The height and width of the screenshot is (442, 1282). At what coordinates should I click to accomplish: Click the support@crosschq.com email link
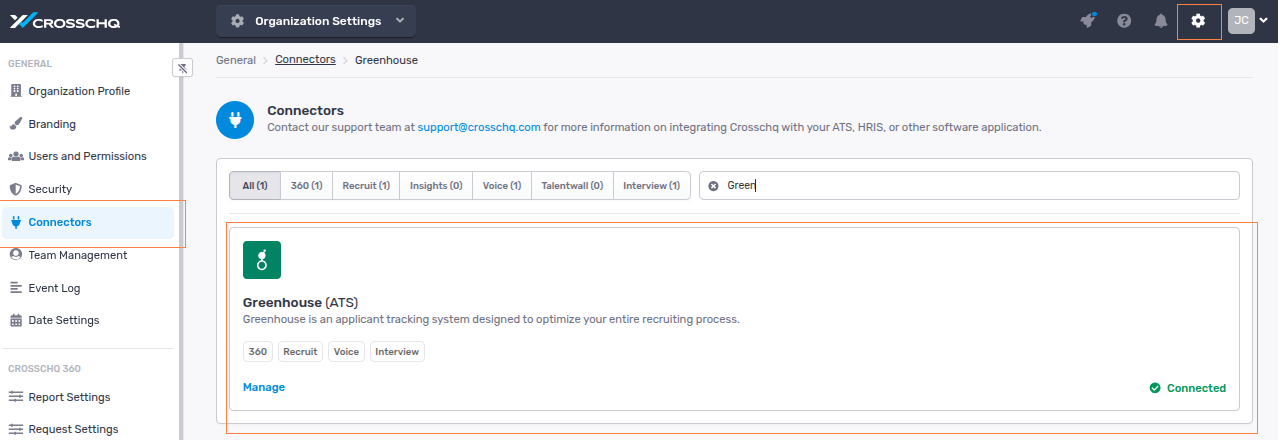479,127
